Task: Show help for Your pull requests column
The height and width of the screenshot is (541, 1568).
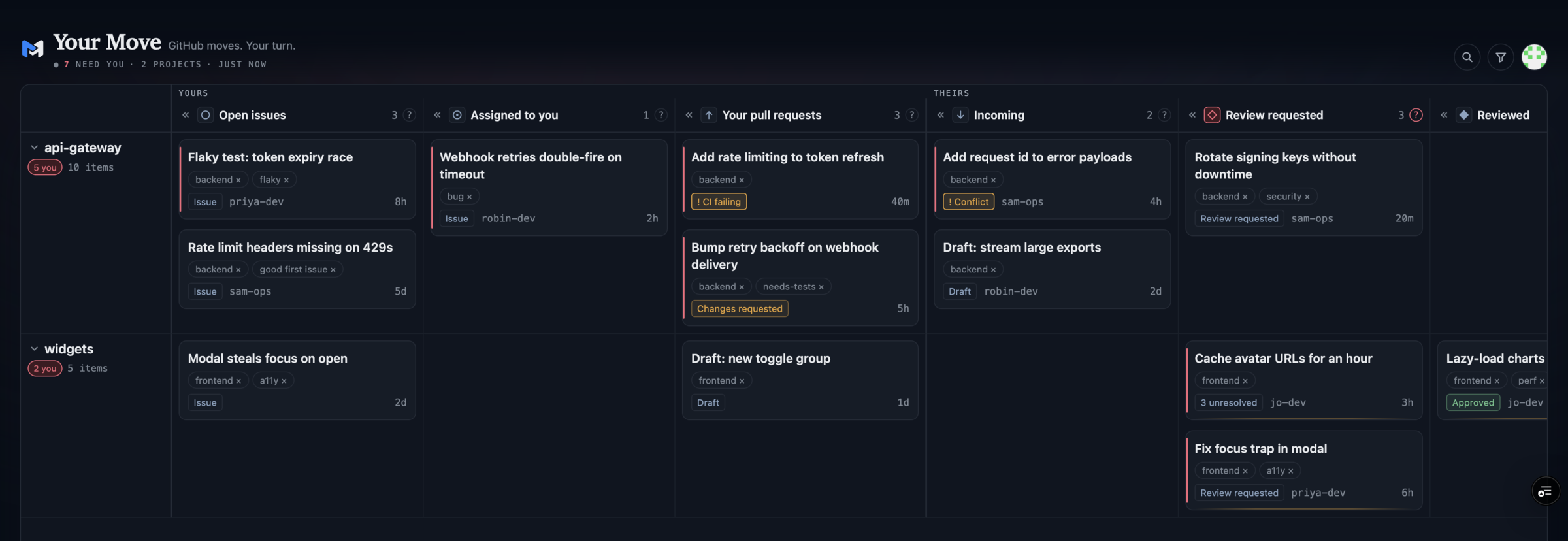Action: coord(912,115)
